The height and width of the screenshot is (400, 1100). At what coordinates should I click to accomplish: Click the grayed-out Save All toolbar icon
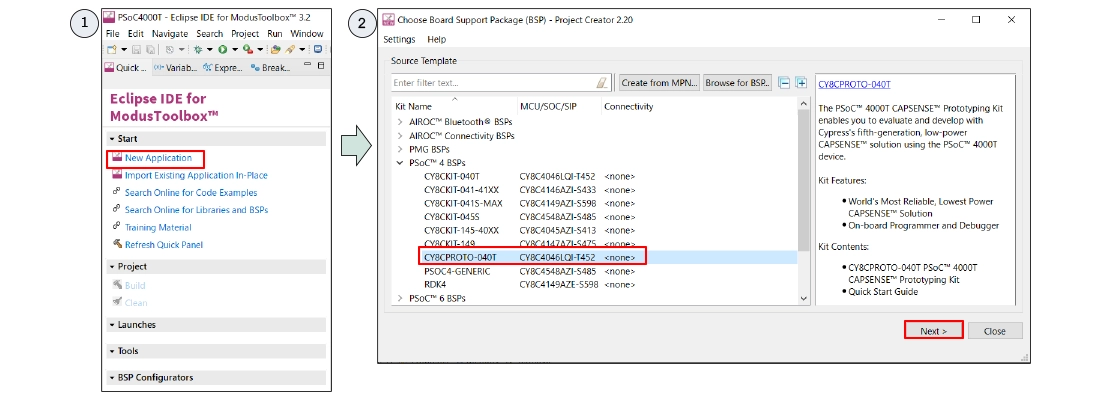coord(150,49)
